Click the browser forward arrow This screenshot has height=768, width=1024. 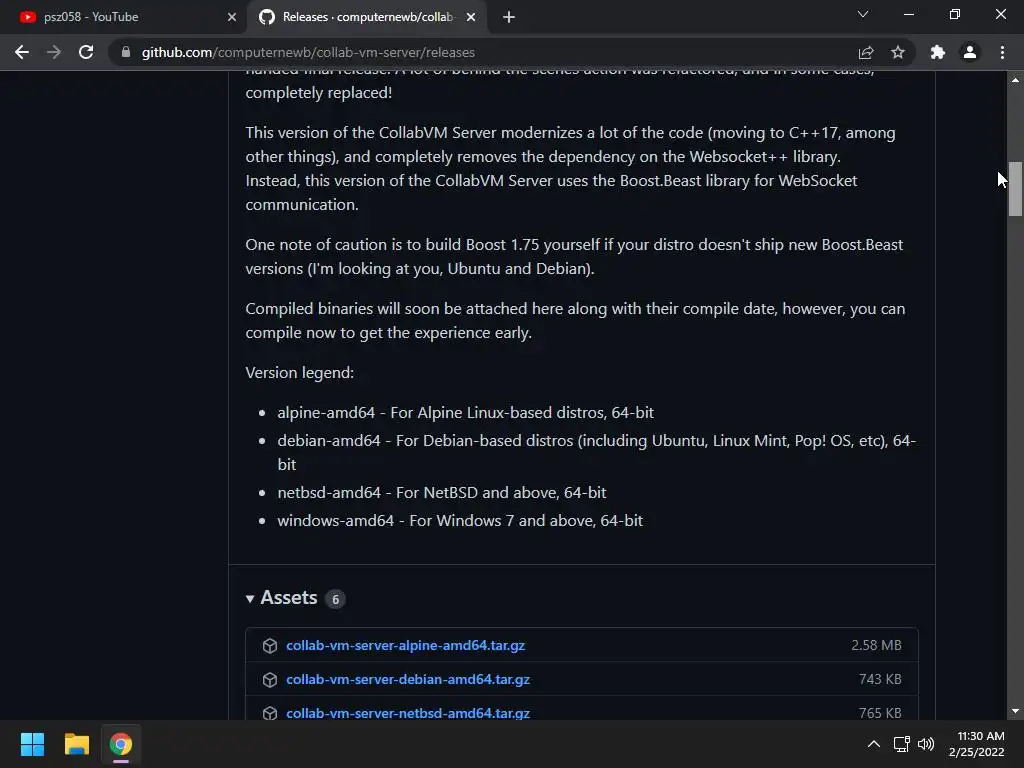54,52
